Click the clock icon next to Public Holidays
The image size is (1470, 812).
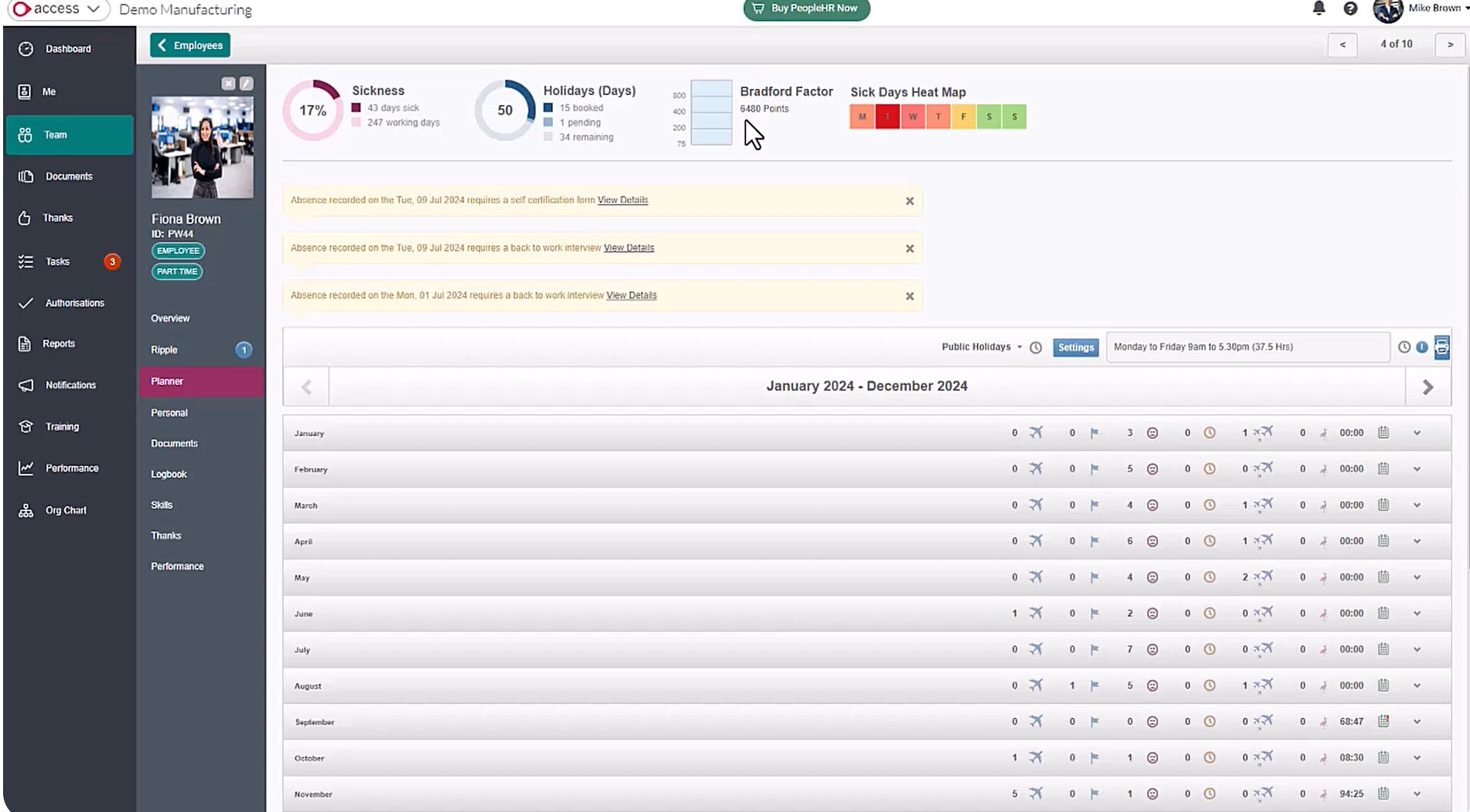1036,347
